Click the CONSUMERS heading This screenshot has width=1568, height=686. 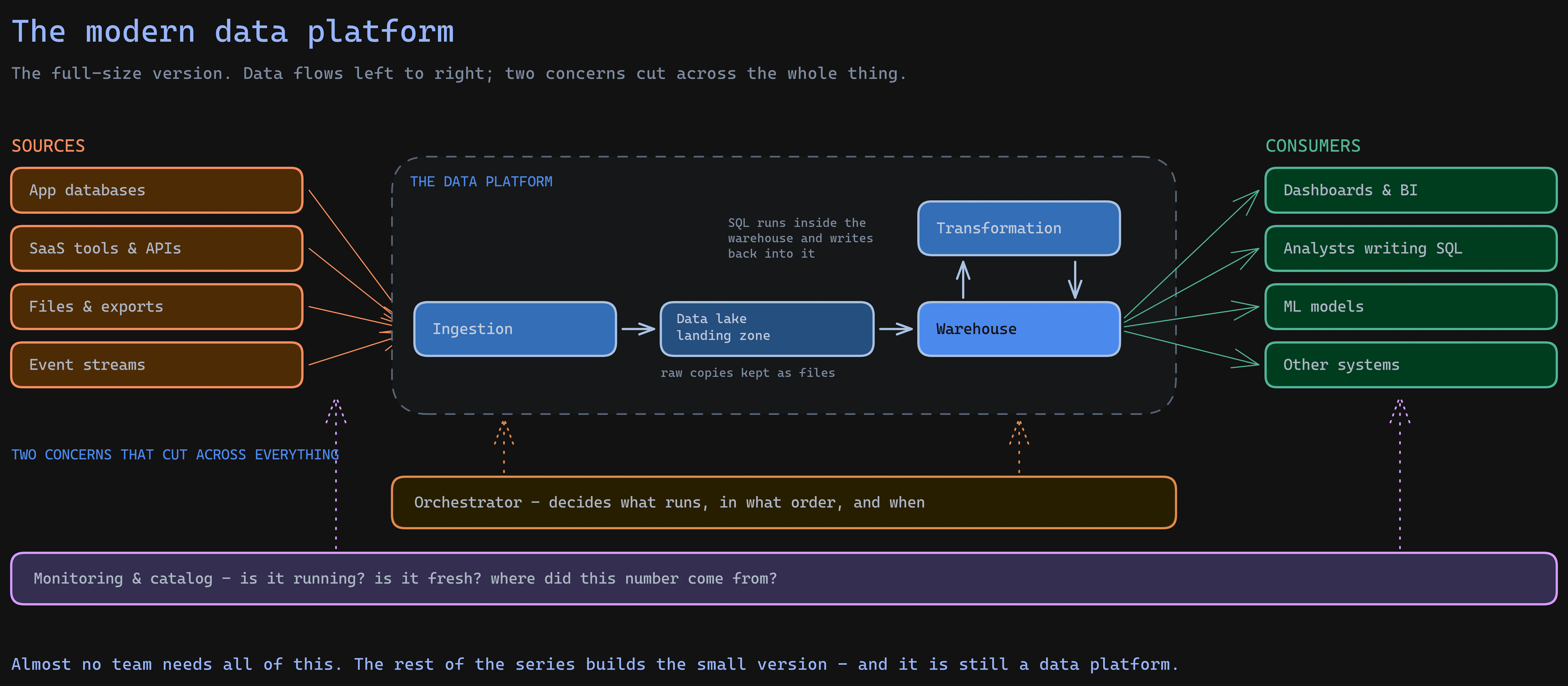click(x=1313, y=146)
